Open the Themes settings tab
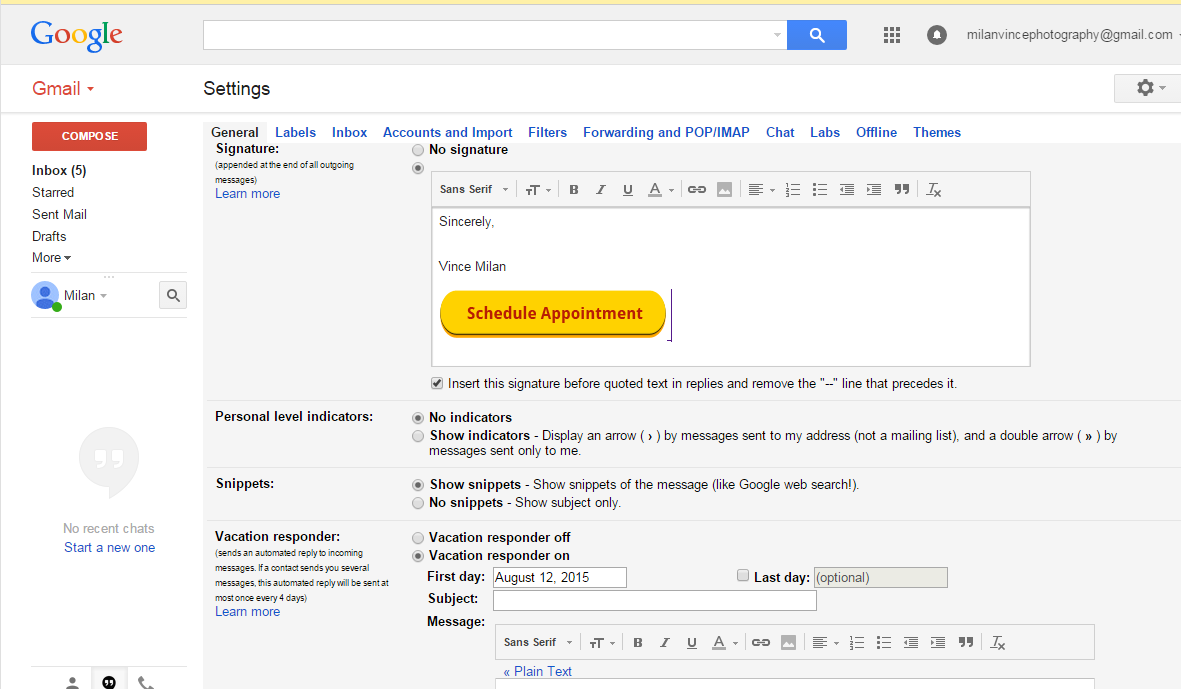This screenshot has width=1181, height=689. pyautogui.click(x=937, y=133)
